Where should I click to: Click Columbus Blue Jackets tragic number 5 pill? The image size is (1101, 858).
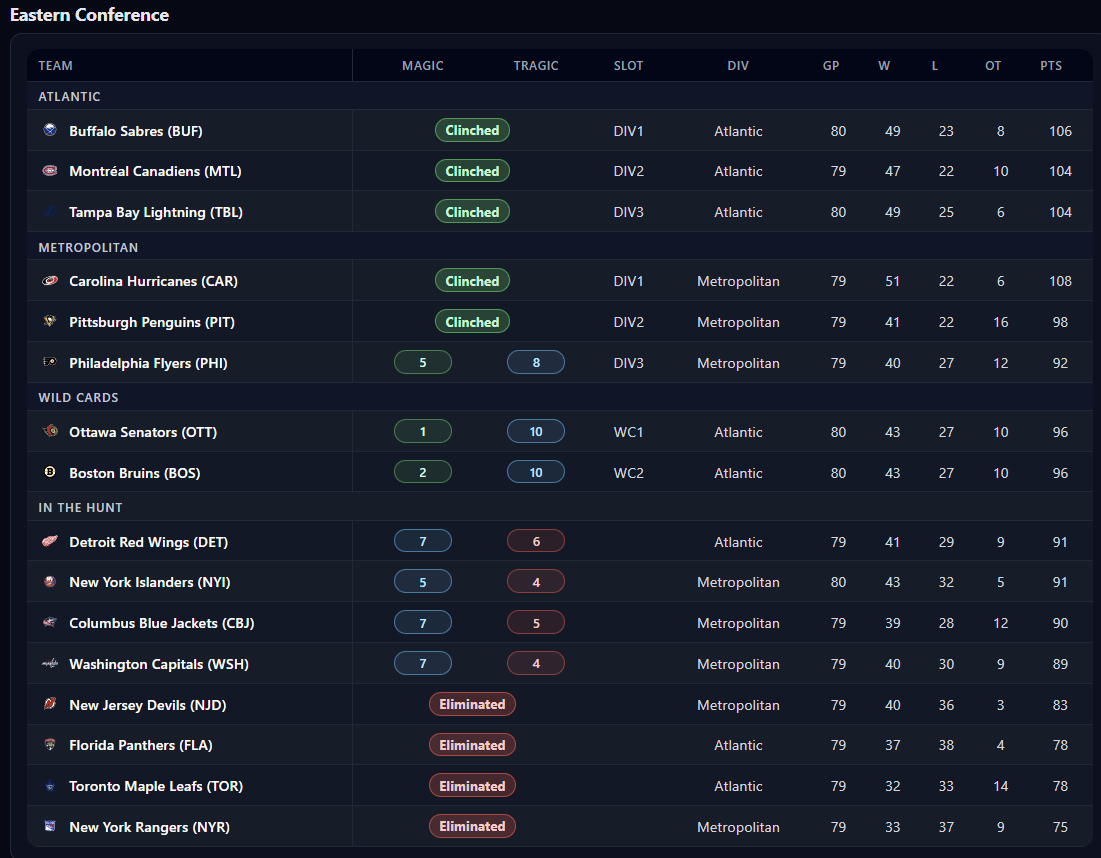point(536,622)
